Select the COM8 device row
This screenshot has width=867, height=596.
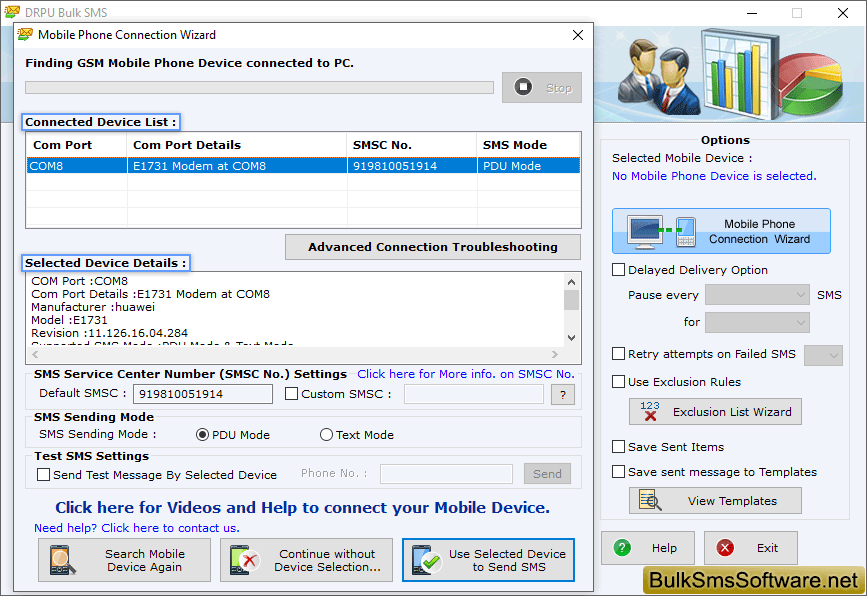coord(303,166)
